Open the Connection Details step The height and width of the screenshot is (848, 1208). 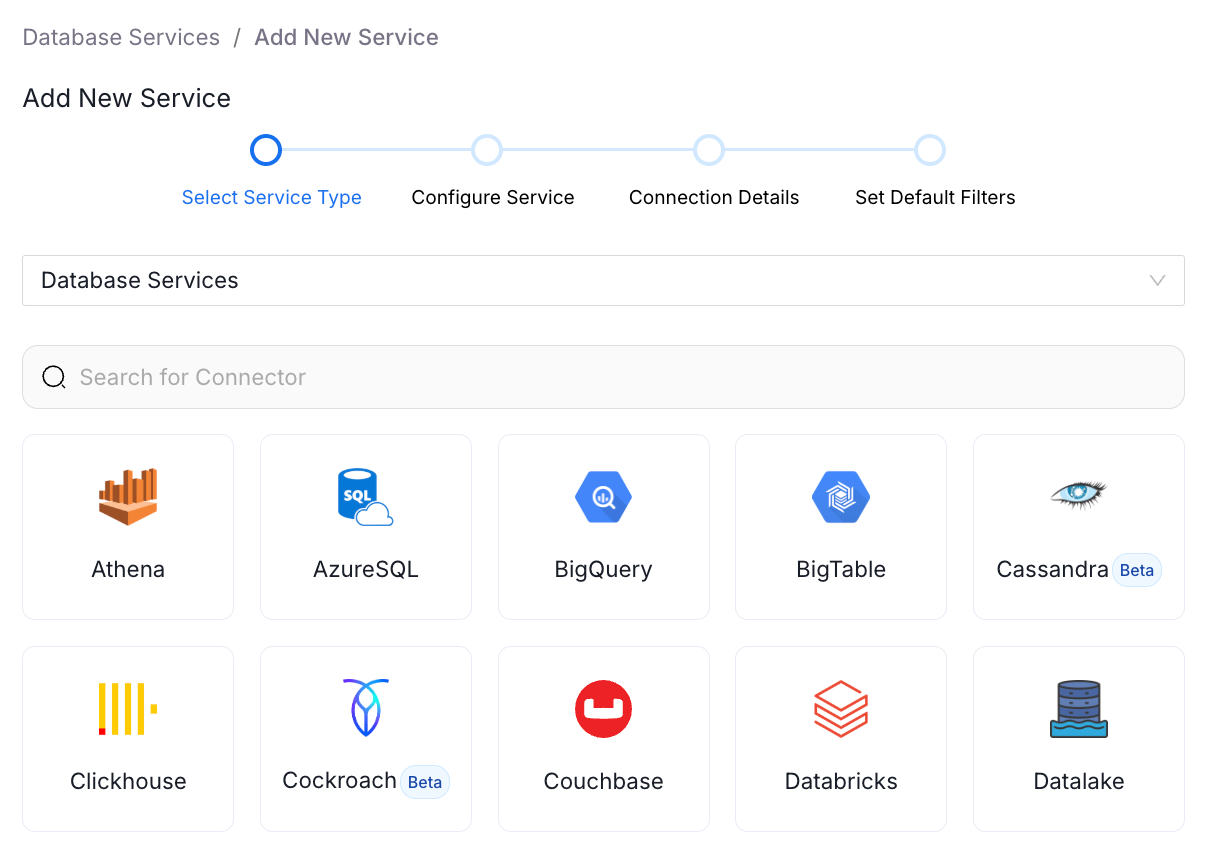point(714,197)
